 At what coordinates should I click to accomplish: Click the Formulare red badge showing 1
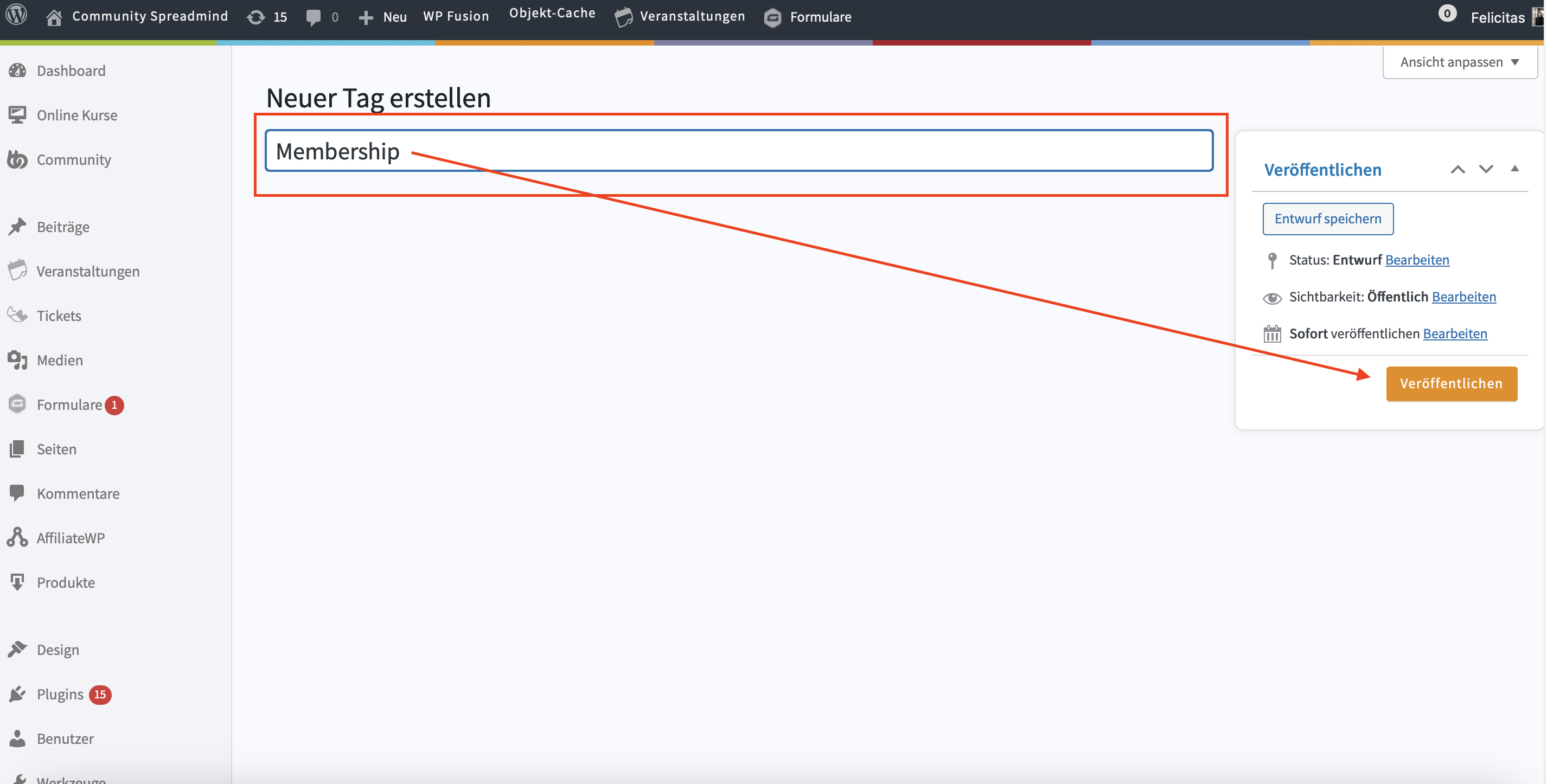[x=114, y=404]
